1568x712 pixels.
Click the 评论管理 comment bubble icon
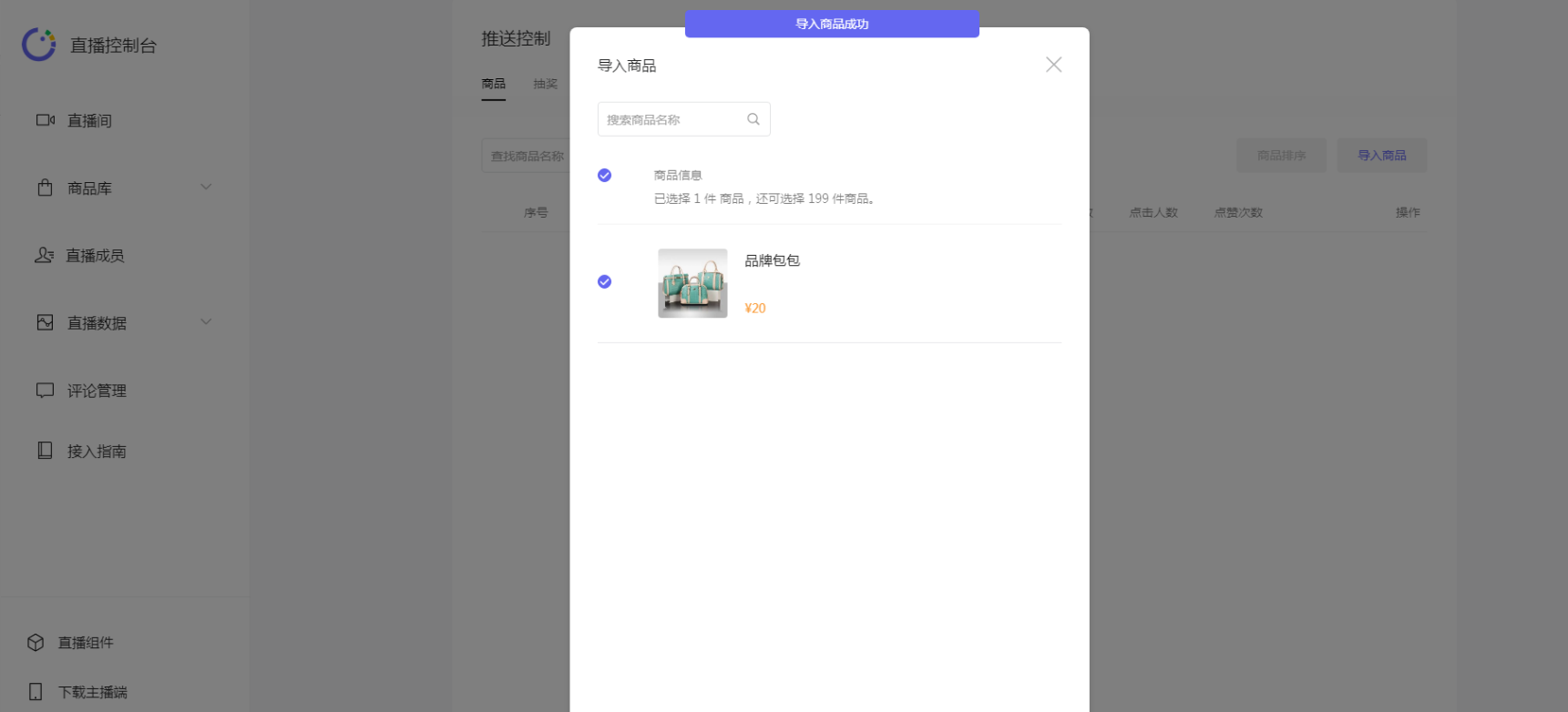coord(45,391)
